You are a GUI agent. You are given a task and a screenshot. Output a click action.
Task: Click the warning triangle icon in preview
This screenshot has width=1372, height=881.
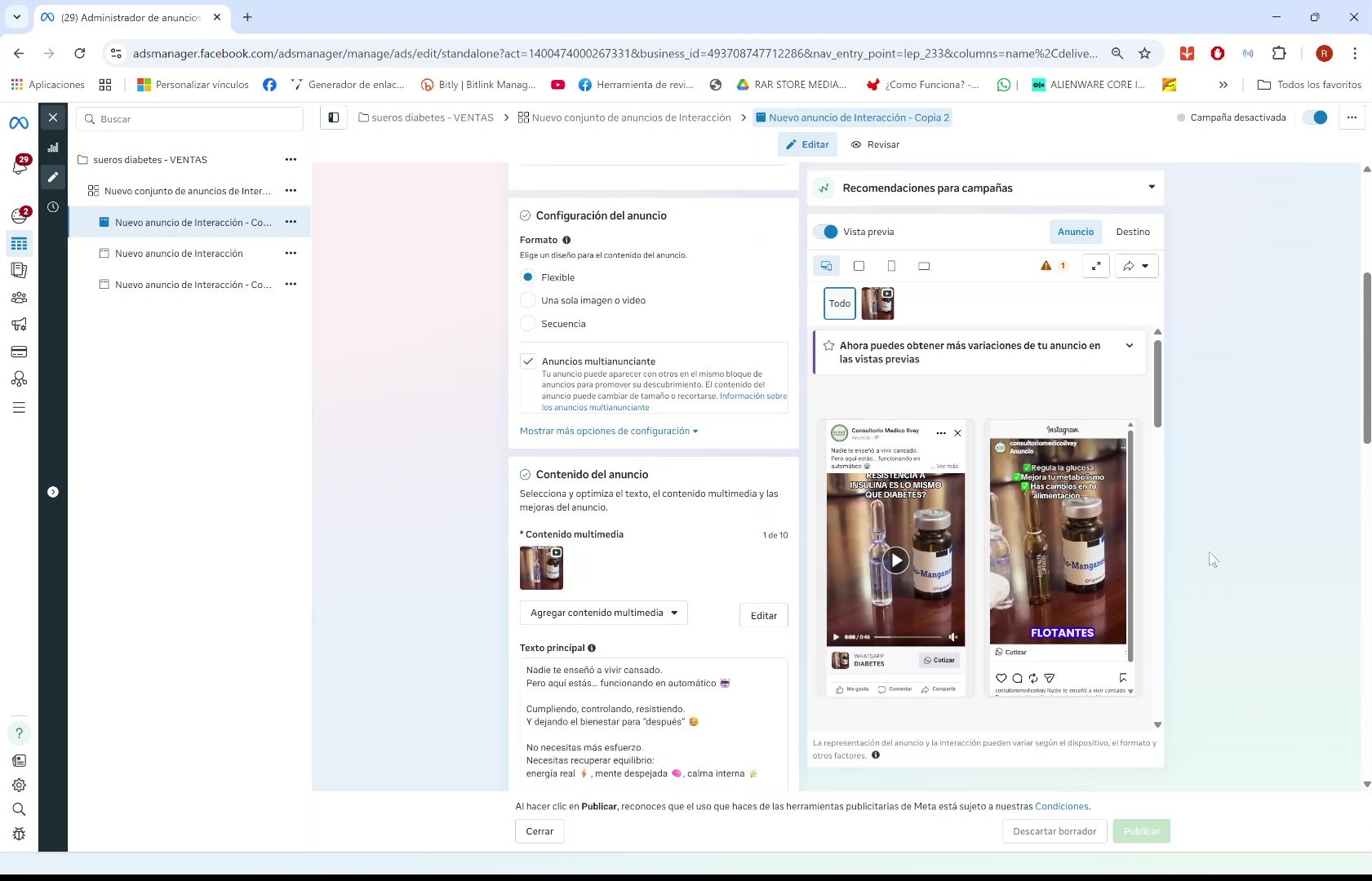point(1046,266)
